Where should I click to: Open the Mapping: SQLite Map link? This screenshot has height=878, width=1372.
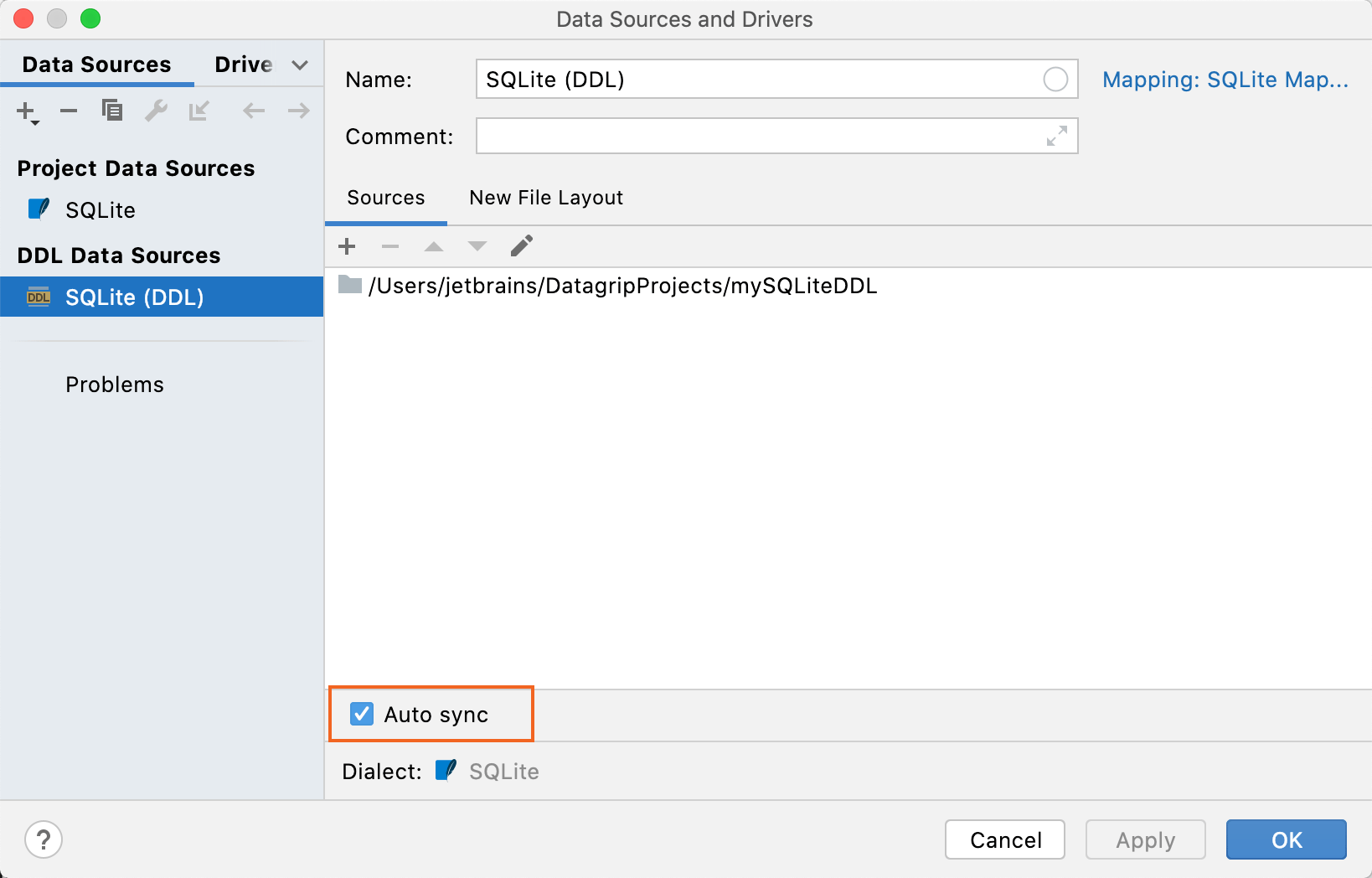click(1225, 80)
